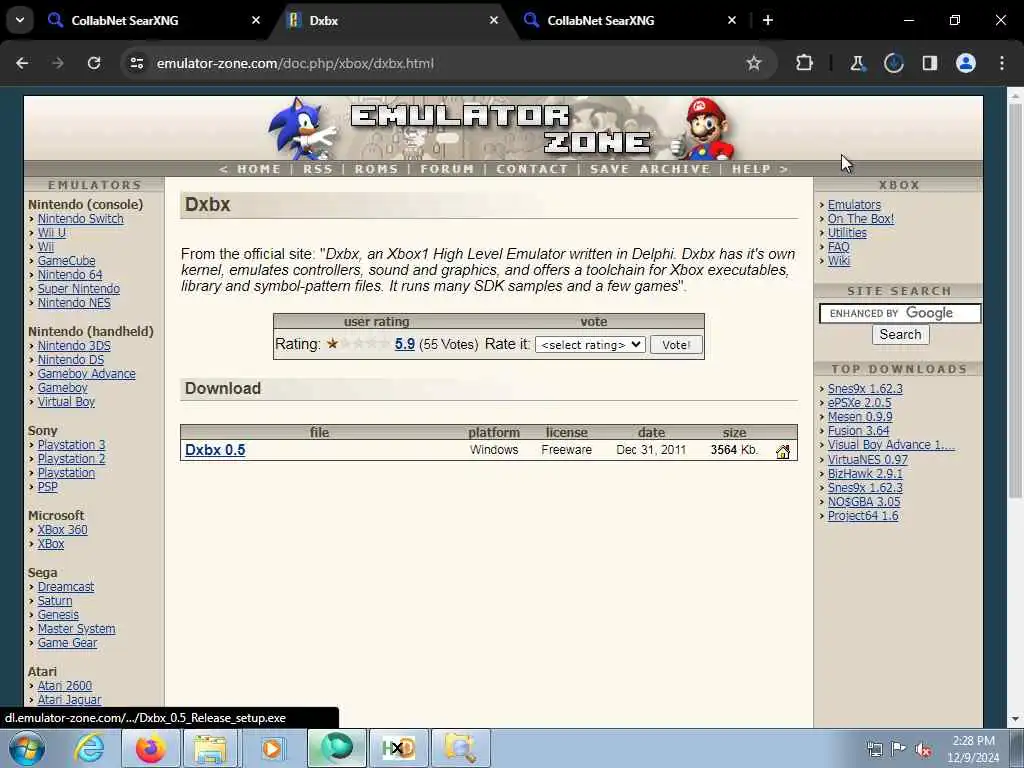Screen dimensions: 1024x768
Task: Open ePSXe 2.0.5 top download
Action: click(859, 403)
